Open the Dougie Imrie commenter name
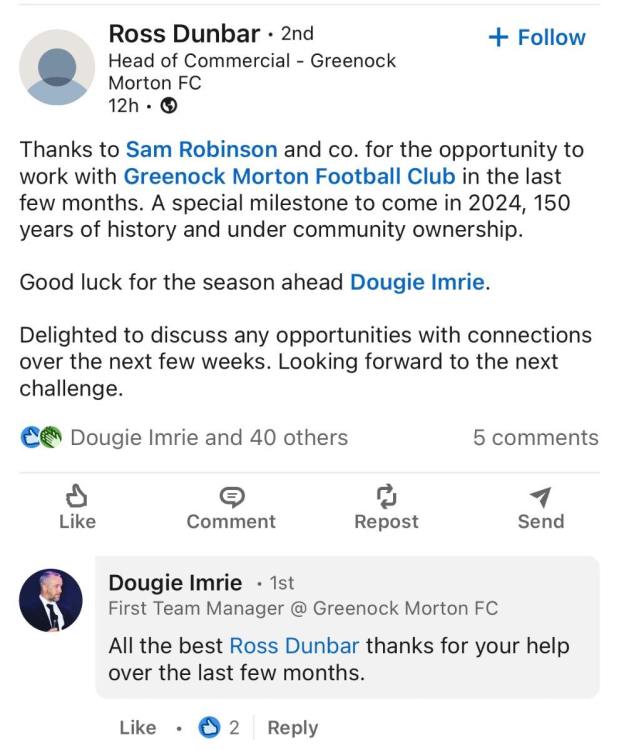619x750 pixels. (175, 583)
